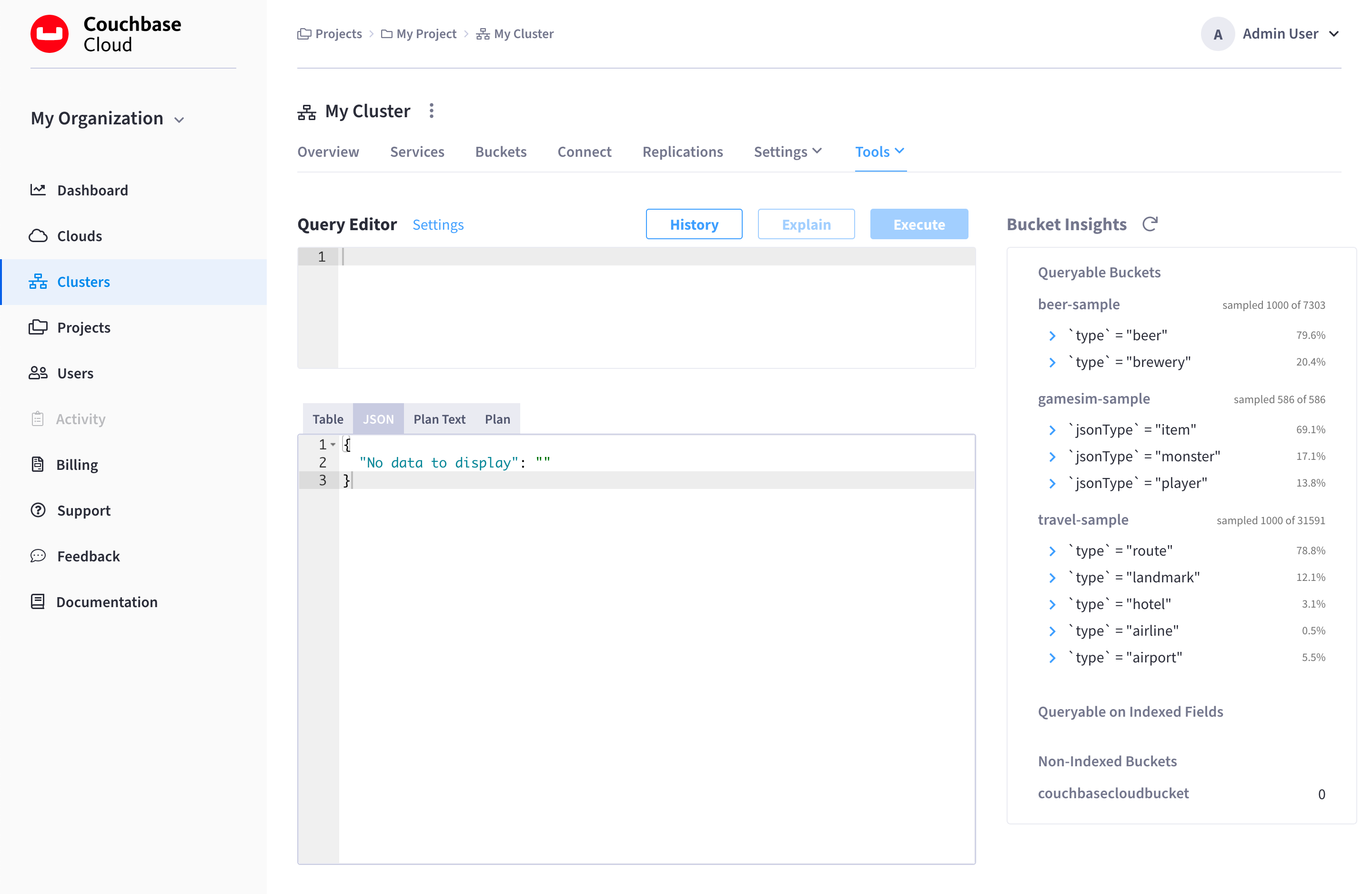Click the Clouds cloud icon

pos(38,236)
